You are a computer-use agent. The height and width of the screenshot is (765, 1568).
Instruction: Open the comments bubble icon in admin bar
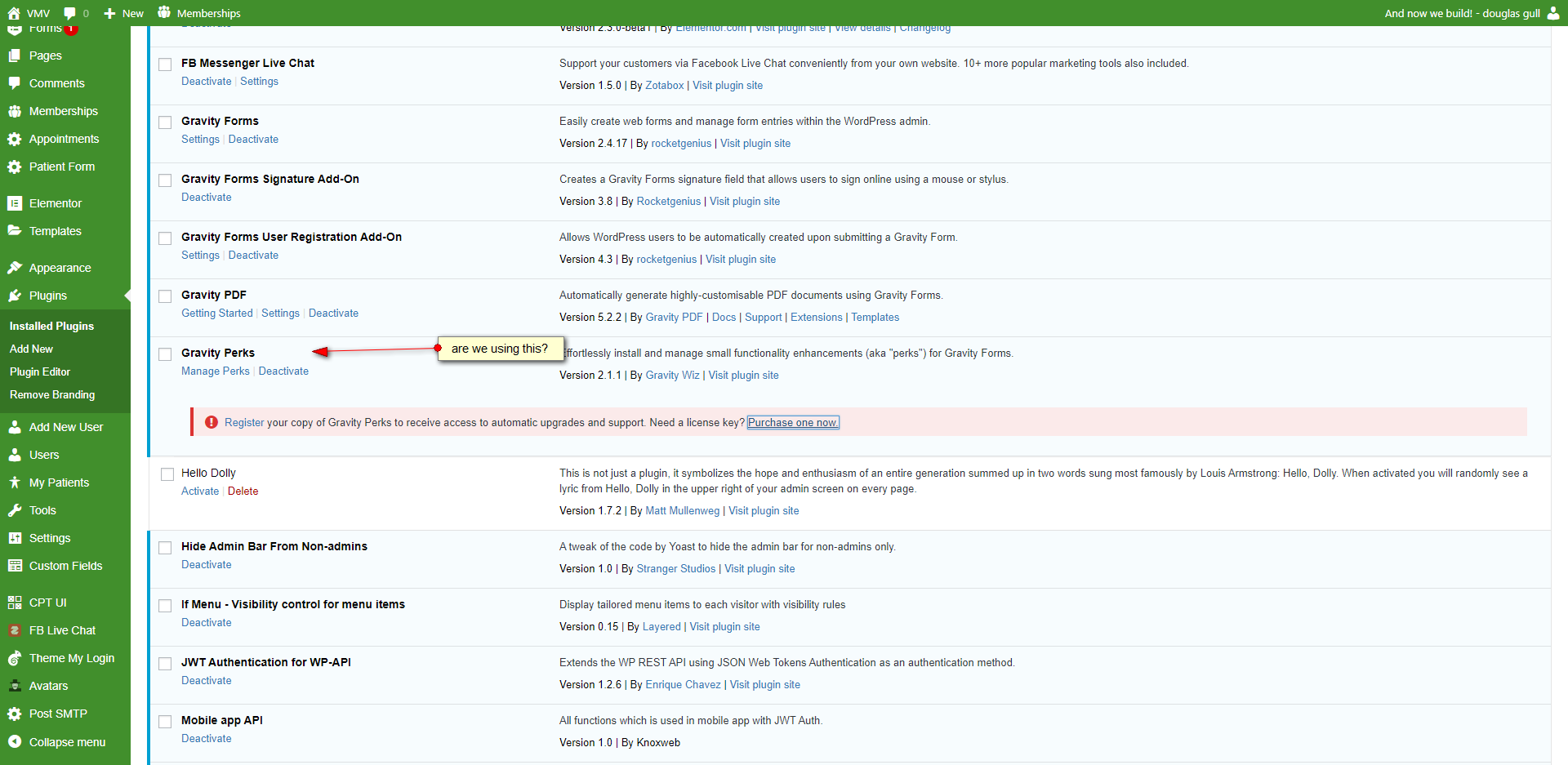69,13
